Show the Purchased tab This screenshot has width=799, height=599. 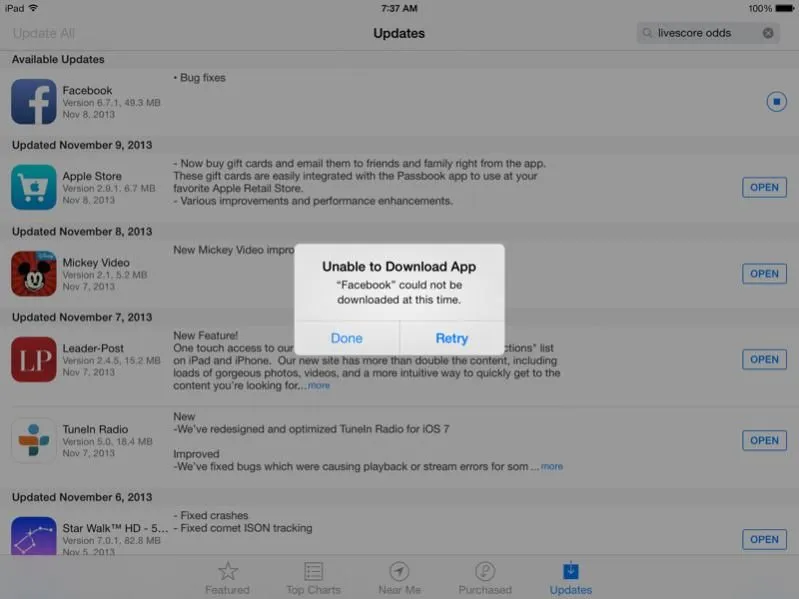click(x=485, y=578)
